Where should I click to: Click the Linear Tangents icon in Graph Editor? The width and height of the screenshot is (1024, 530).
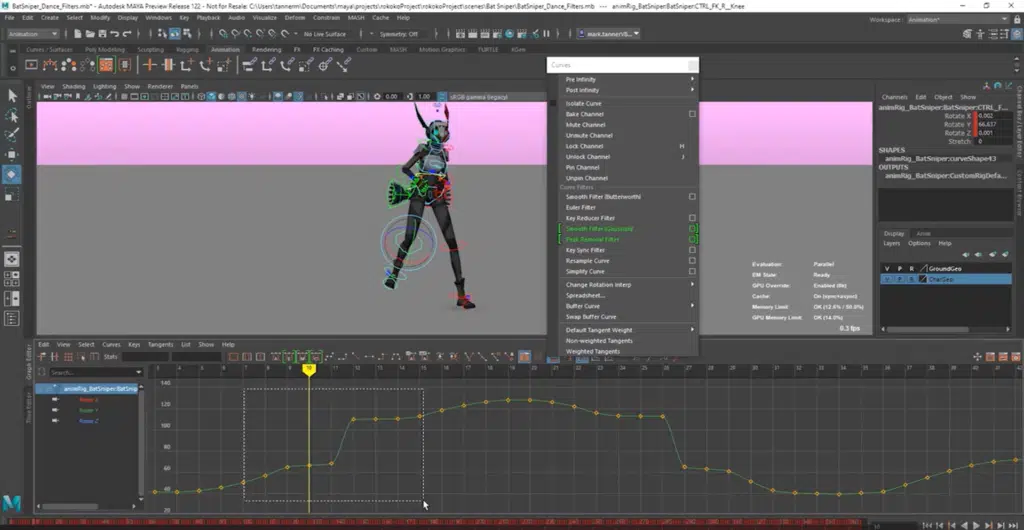tap(355, 357)
